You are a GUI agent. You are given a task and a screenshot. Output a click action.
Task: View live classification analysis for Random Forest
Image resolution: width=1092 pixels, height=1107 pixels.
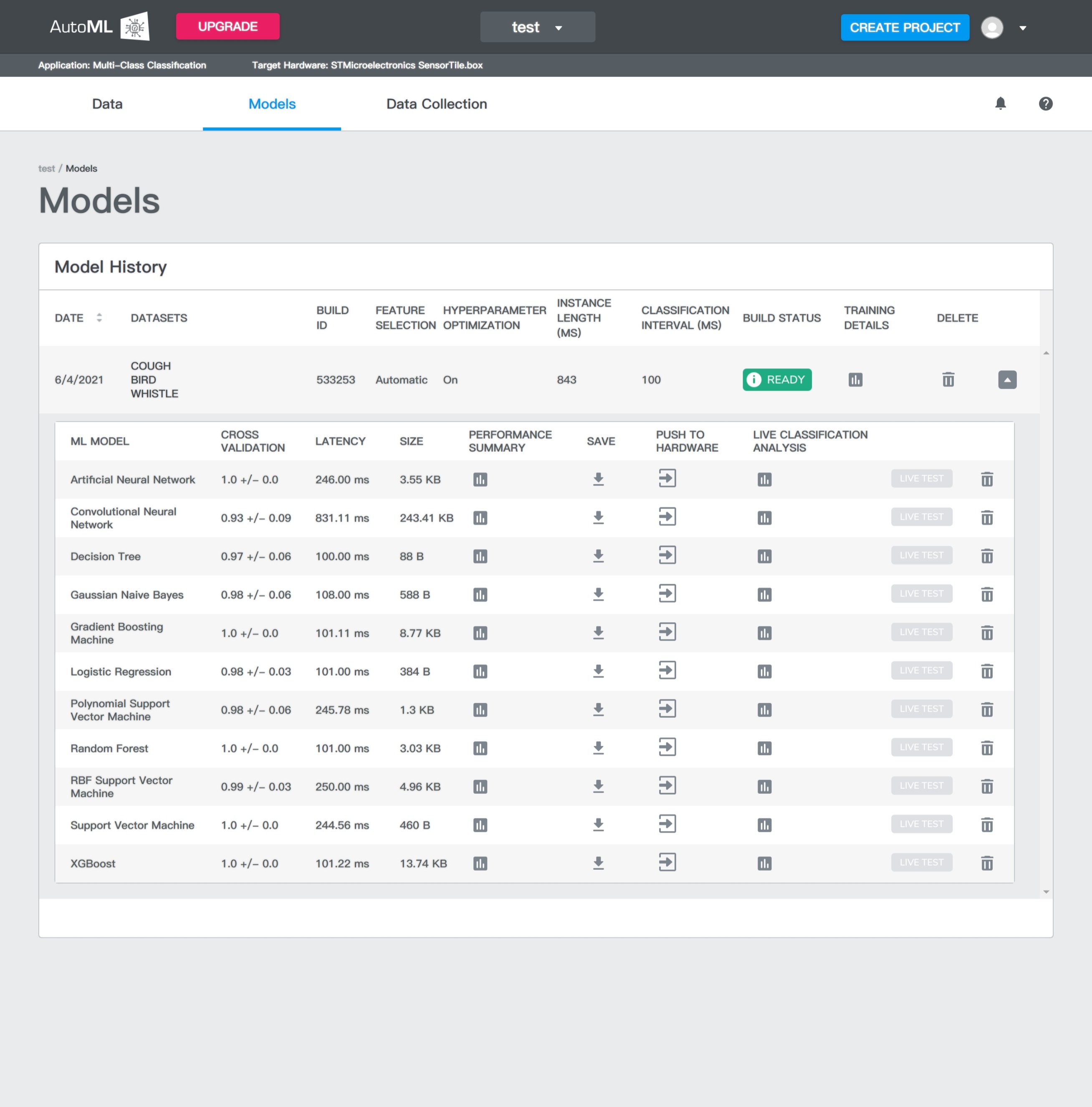point(764,748)
